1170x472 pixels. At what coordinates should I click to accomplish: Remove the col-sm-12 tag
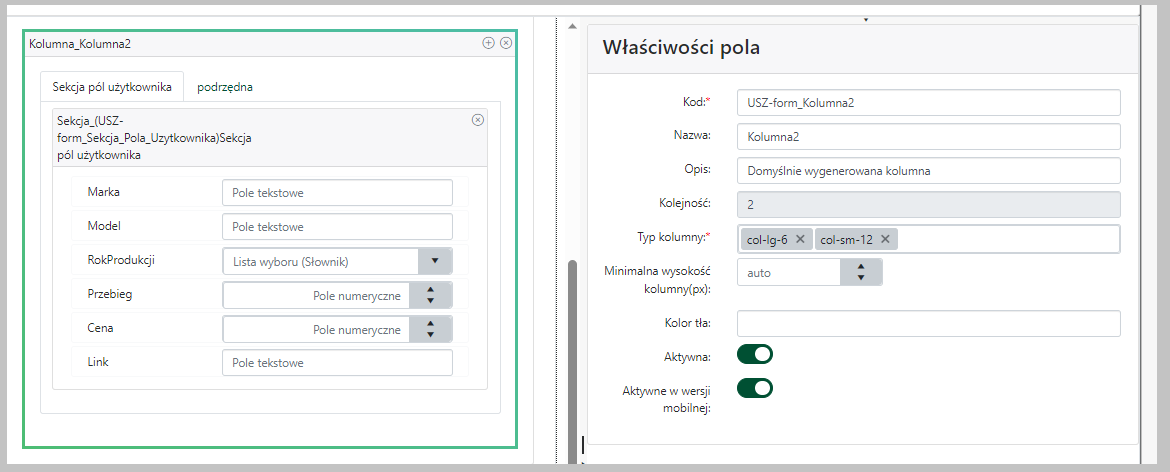pos(885,239)
